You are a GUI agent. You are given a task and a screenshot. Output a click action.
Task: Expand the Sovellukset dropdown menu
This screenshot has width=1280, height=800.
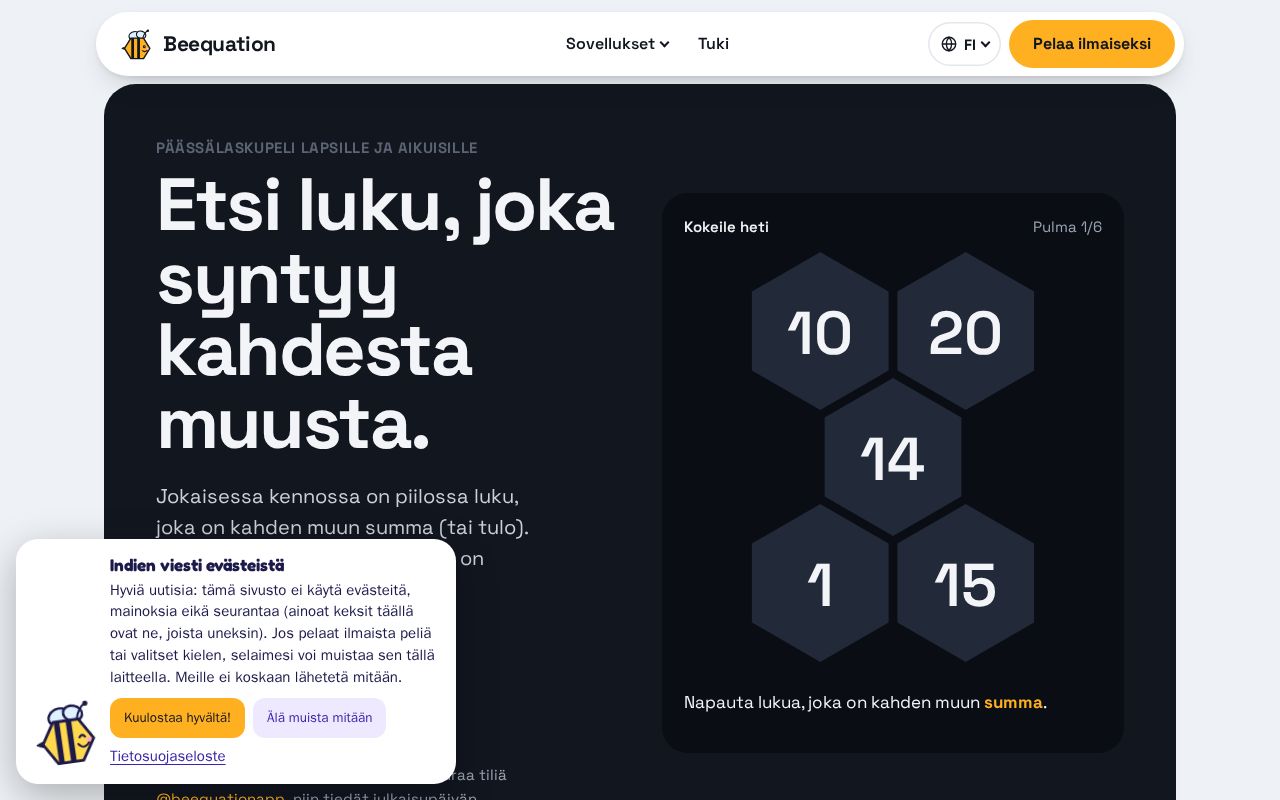coord(618,44)
